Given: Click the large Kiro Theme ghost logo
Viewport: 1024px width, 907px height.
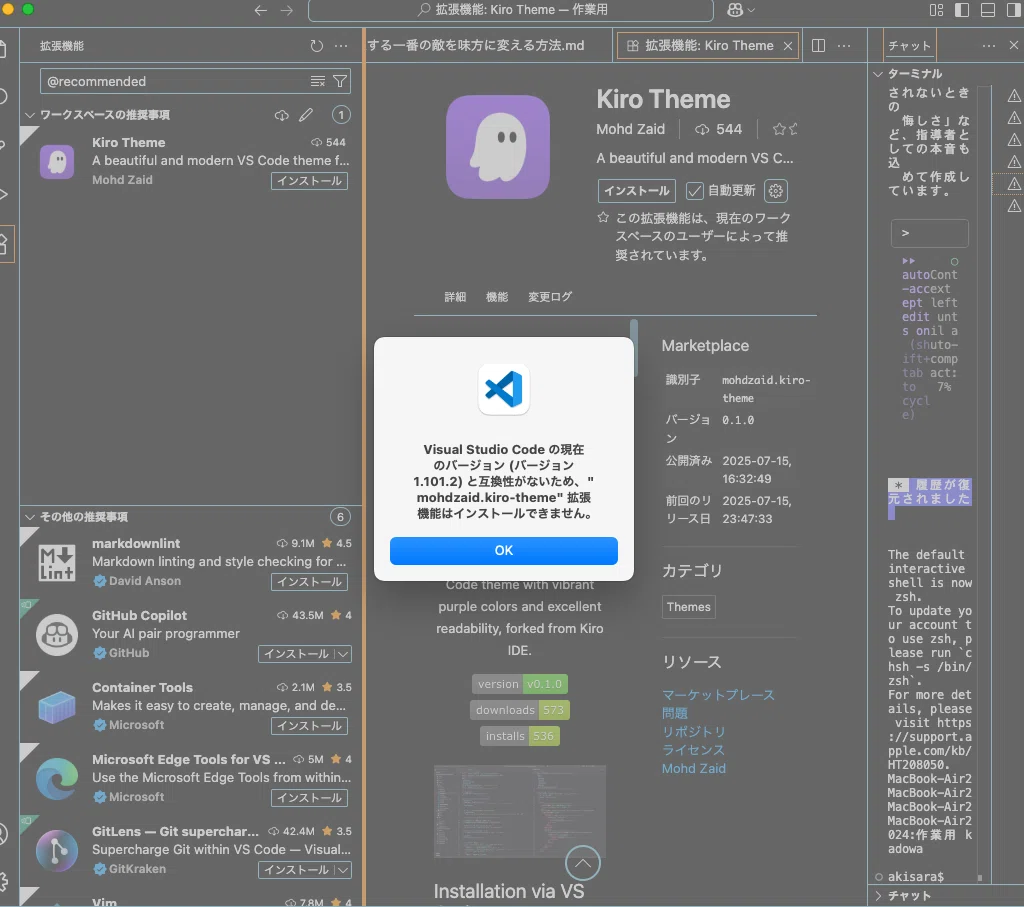Looking at the screenshot, I should coord(498,147).
